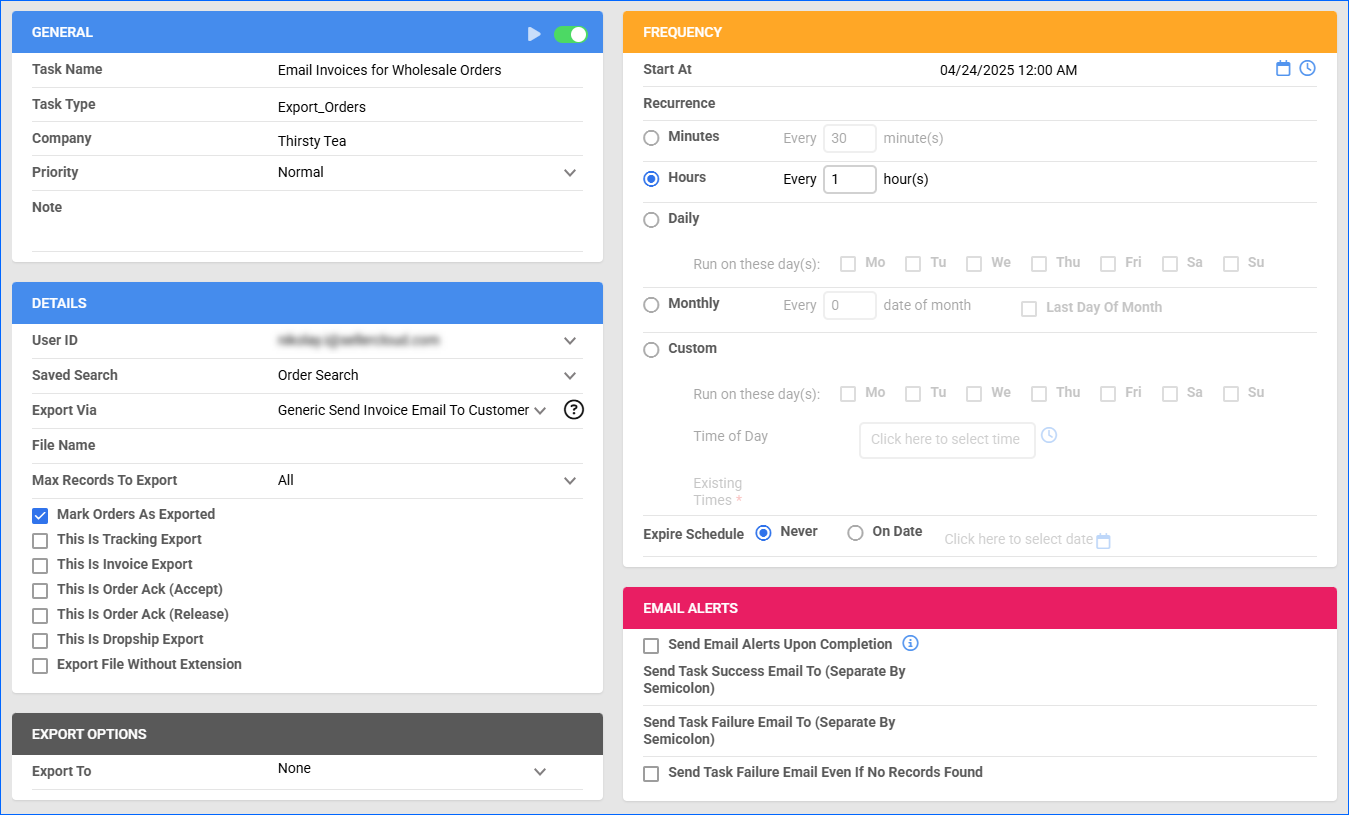Select the Hours recurrence option
This screenshot has height=815, width=1349.
point(651,179)
